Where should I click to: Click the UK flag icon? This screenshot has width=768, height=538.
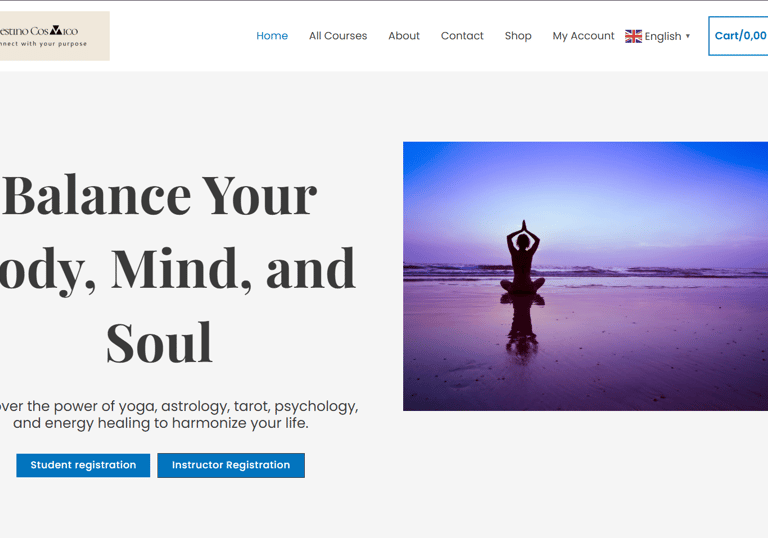coord(633,36)
